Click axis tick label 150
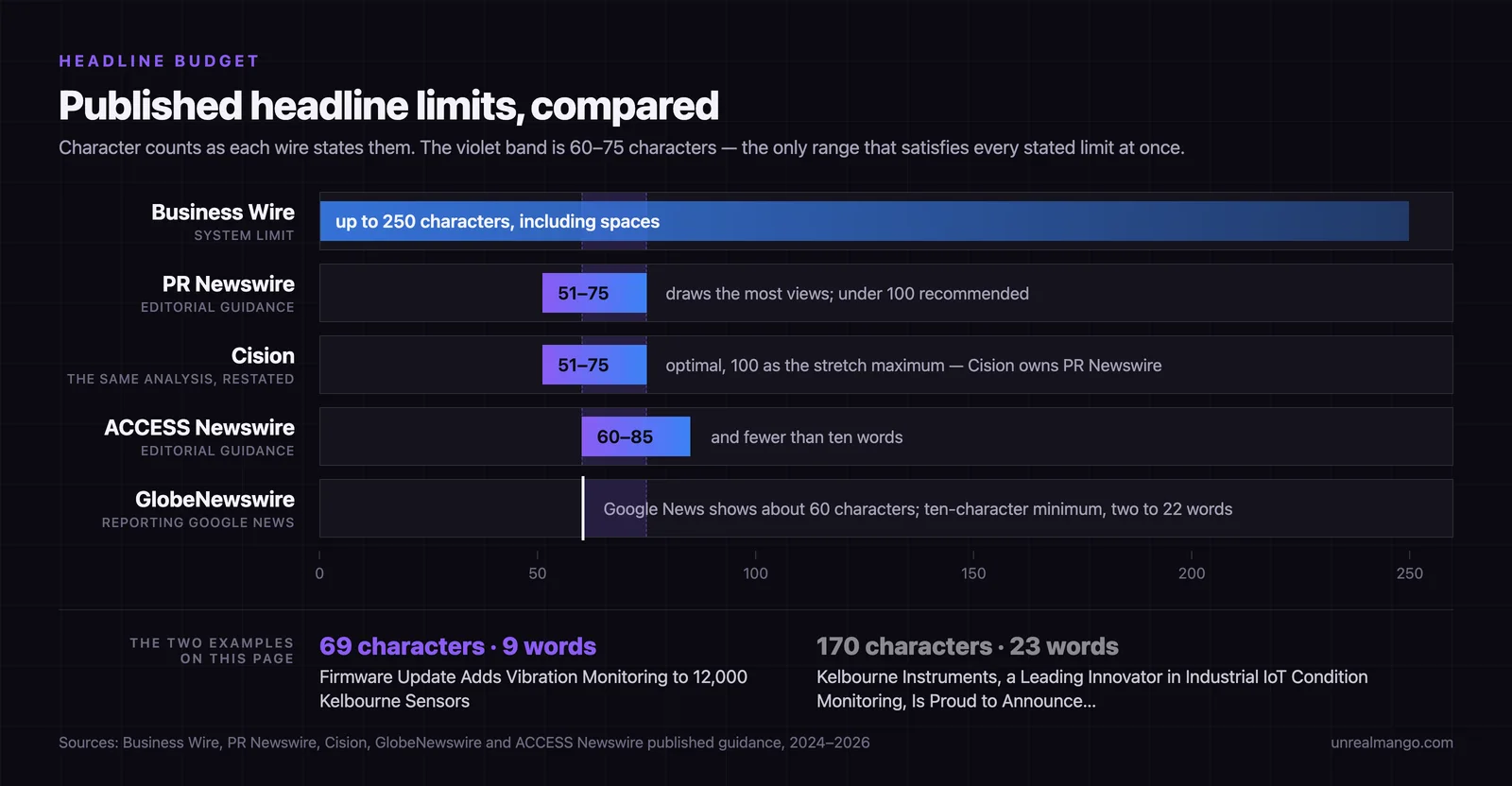Image resolution: width=1512 pixels, height=786 pixels. (x=973, y=573)
